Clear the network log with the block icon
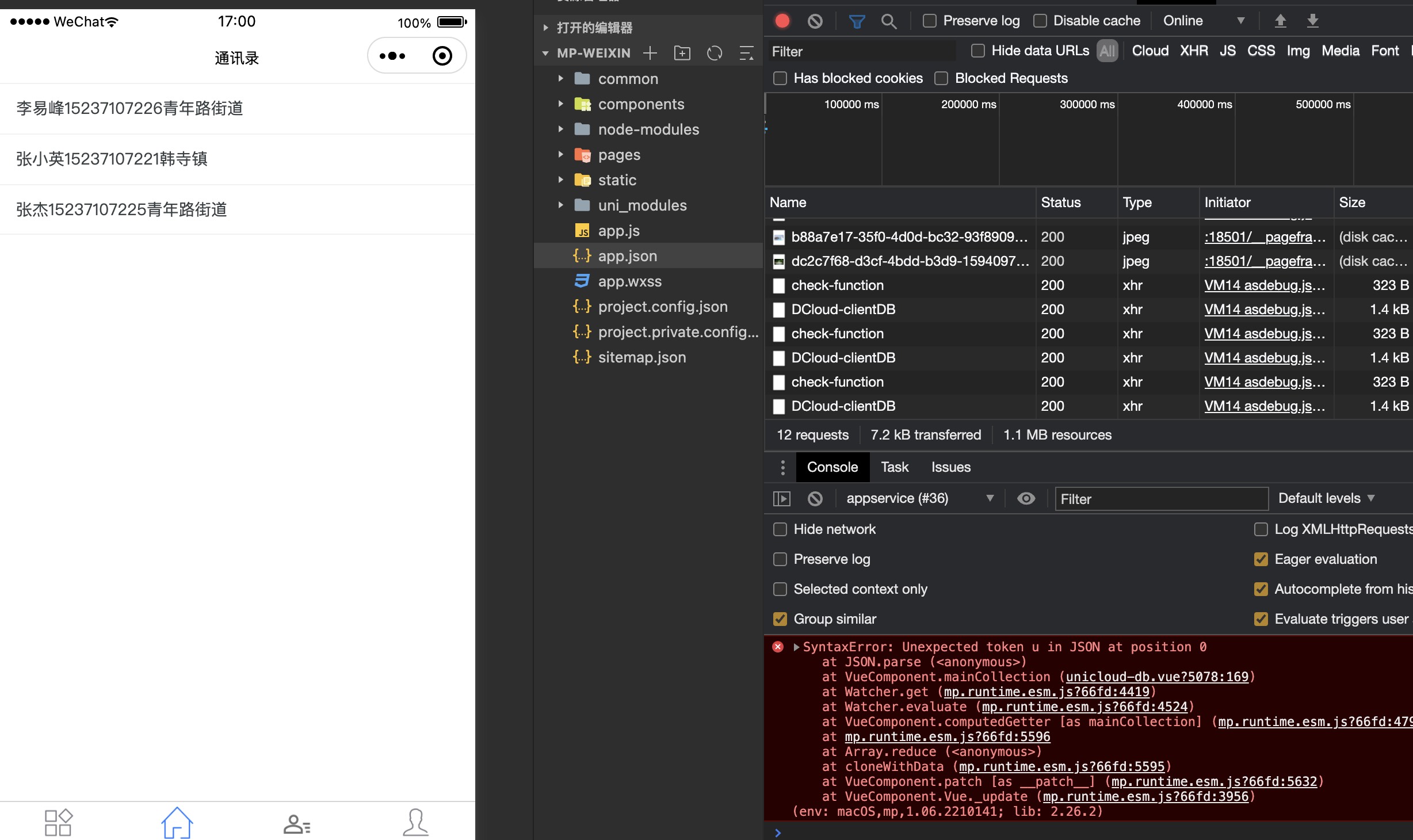Screen dimensions: 1413x840 click(x=815, y=21)
